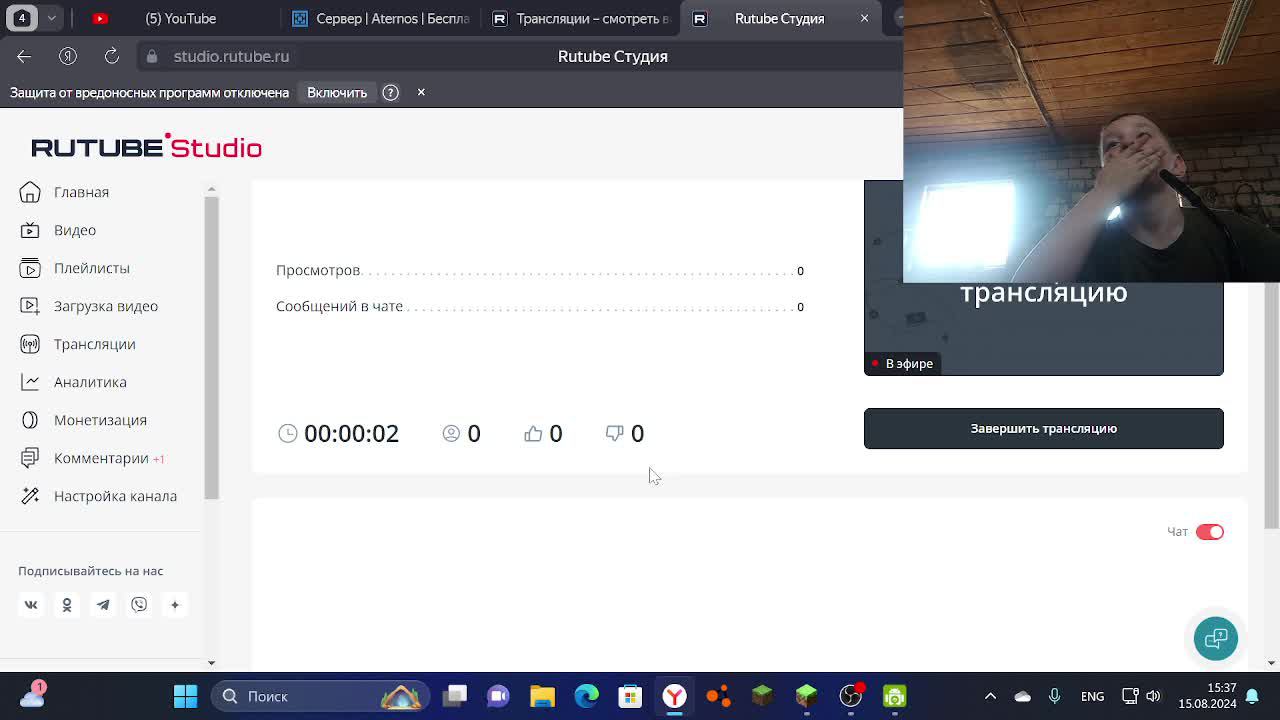The image size is (1280, 720).
Task: Click the sidebar scrollbar up arrow
Action: (211, 189)
